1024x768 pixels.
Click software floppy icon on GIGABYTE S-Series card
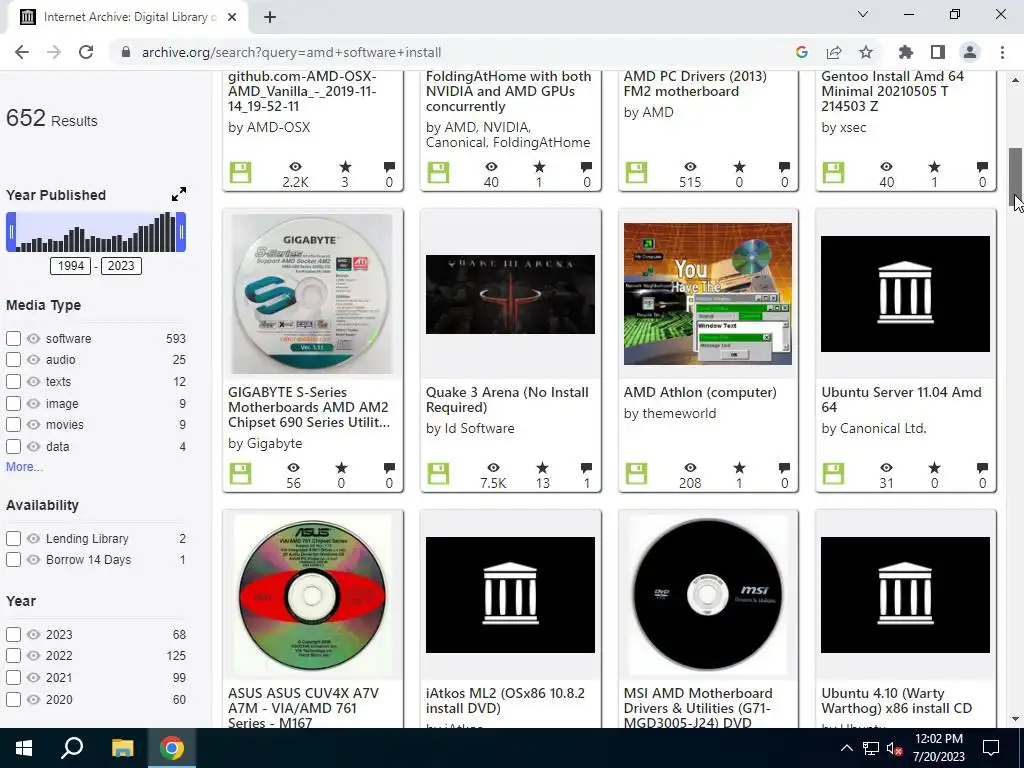tap(240, 473)
